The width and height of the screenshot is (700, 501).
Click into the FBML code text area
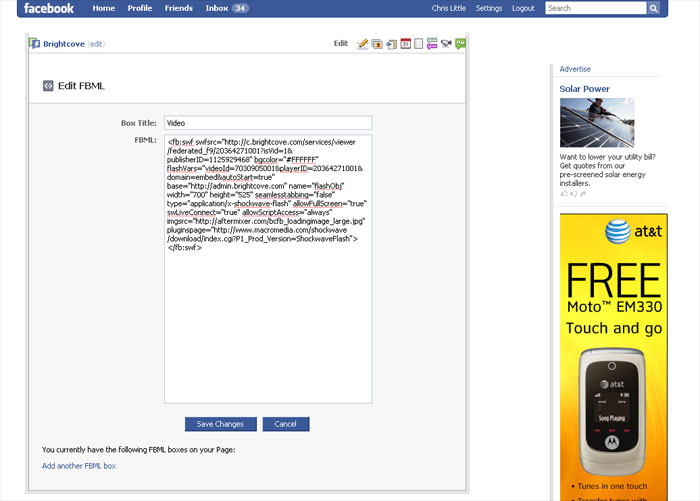tap(268, 269)
